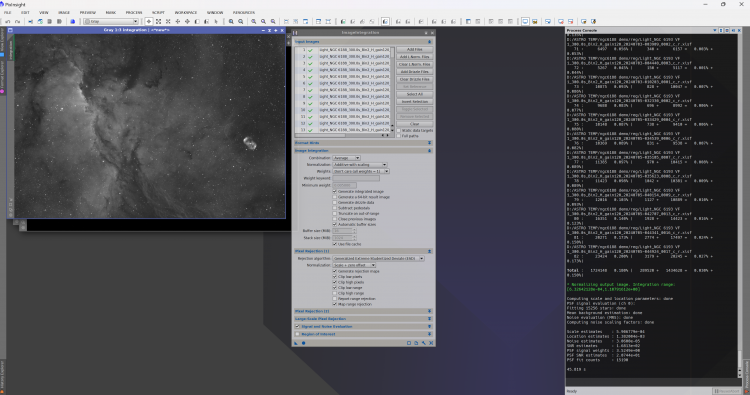Open the IMAGE menu
This screenshot has width=750, height=395.
pos(64,12)
